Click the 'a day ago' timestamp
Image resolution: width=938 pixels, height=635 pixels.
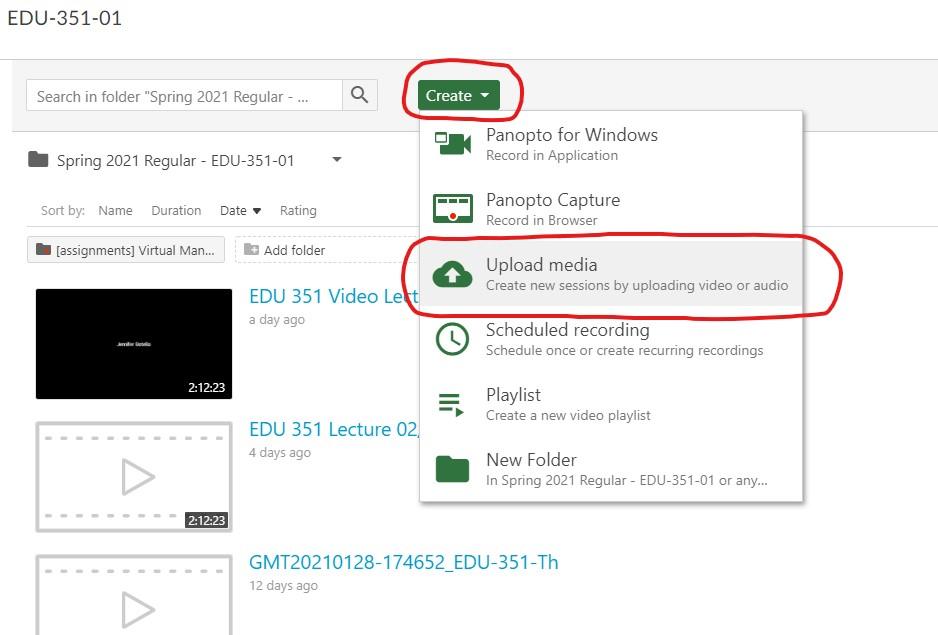[277, 320]
